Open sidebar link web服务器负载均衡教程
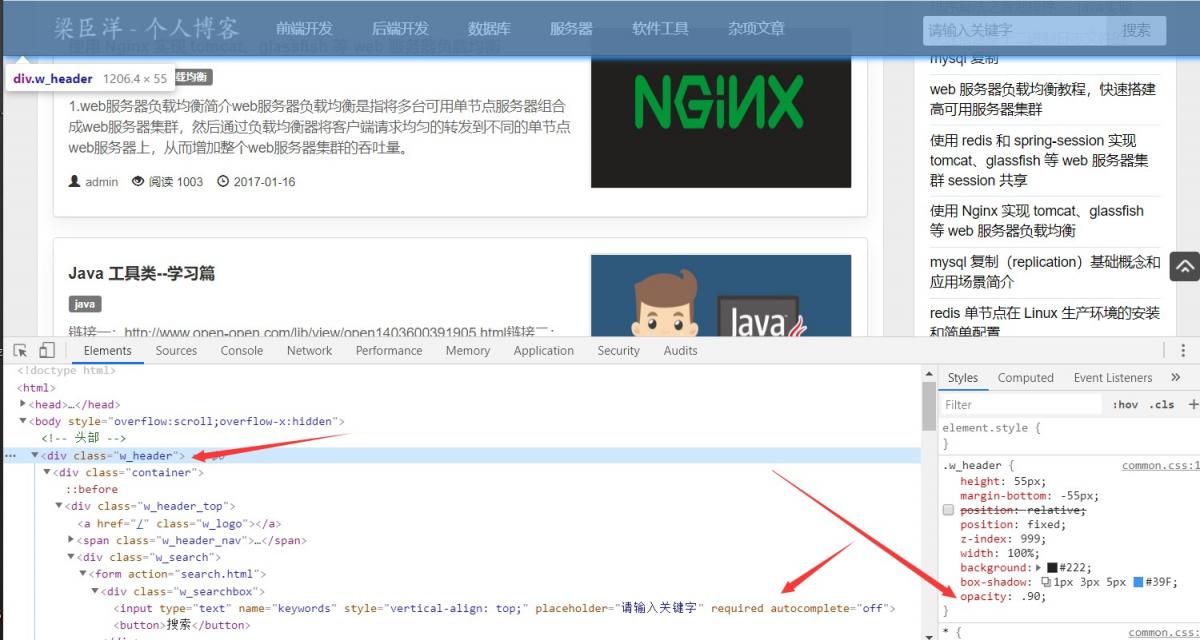This screenshot has height=640, width=1200. tap(1043, 99)
